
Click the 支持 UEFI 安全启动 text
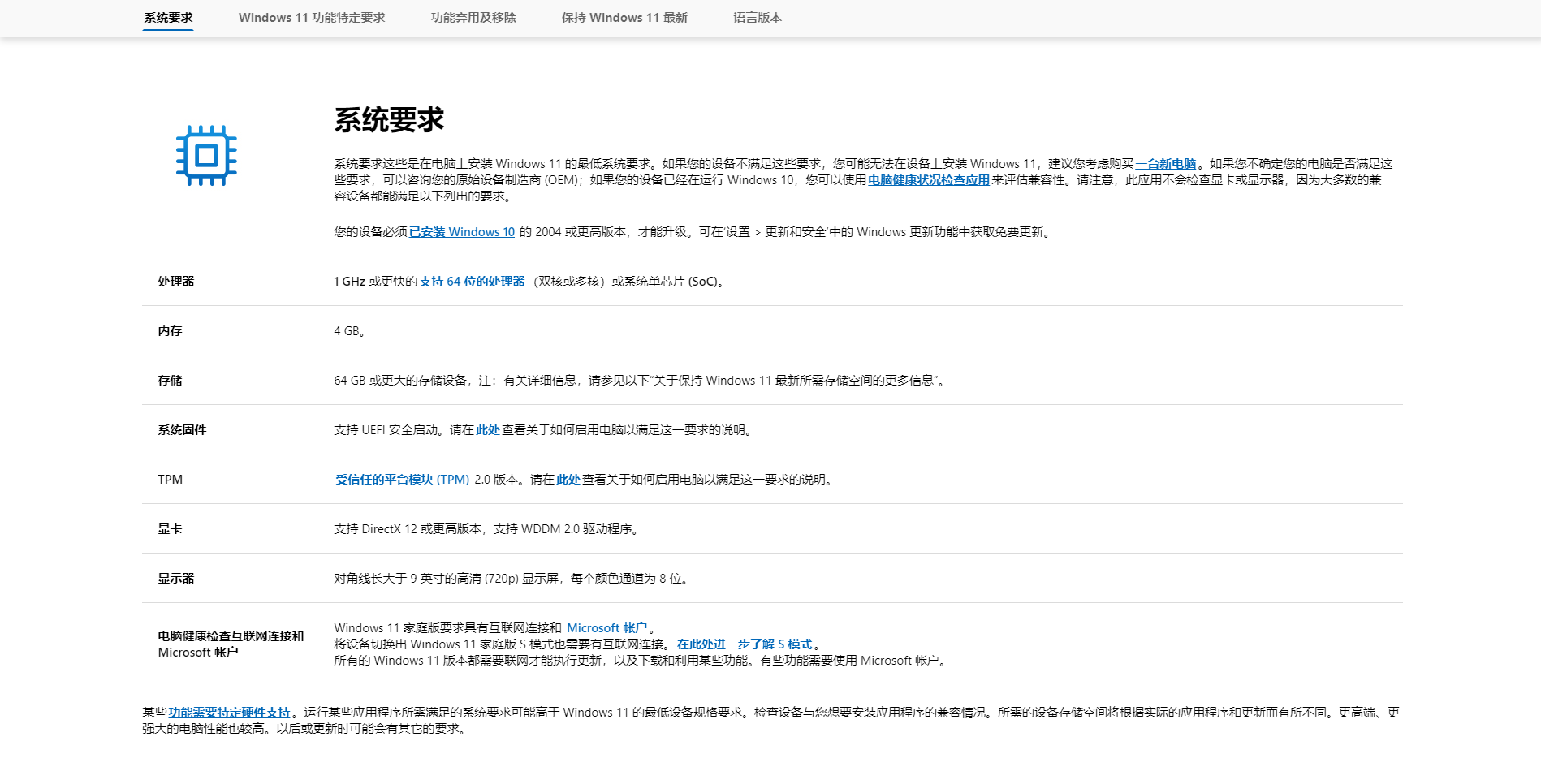pos(386,430)
